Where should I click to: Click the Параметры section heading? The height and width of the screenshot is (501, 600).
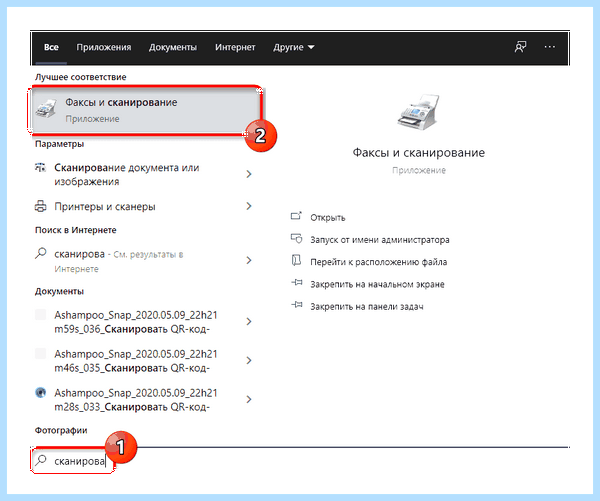coord(59,144)
